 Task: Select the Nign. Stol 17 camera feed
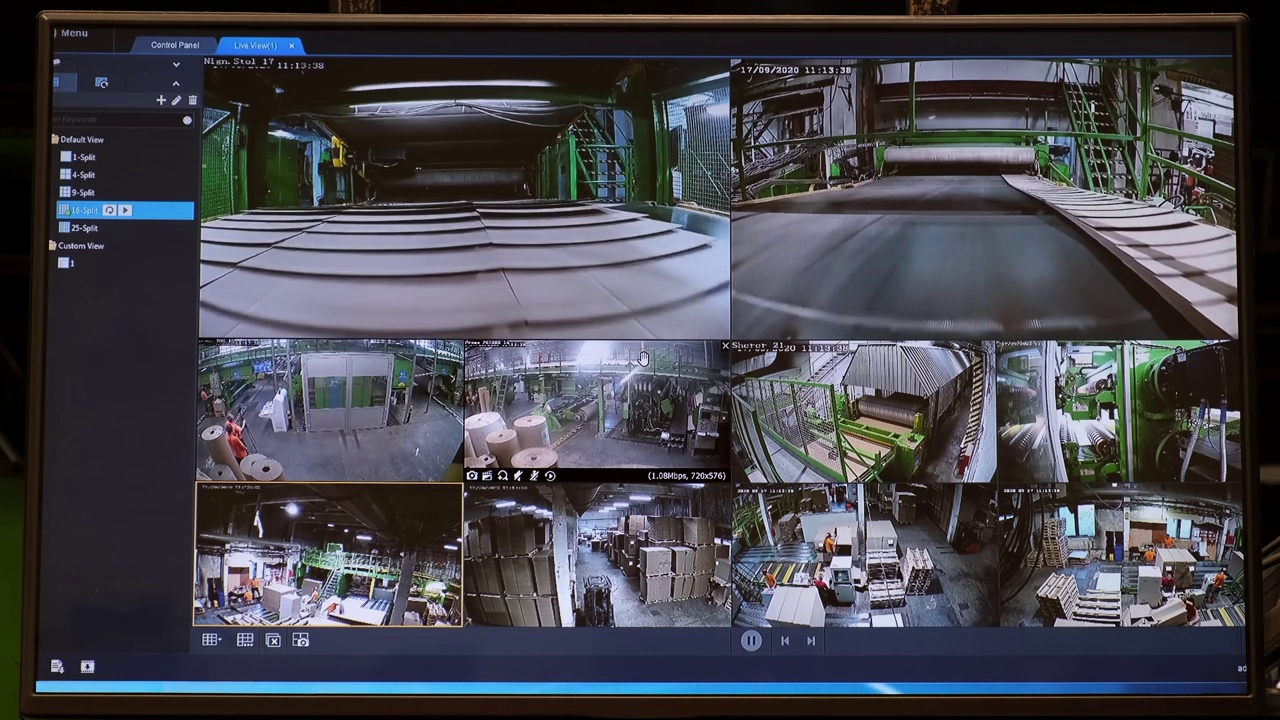tap(465, 198)
